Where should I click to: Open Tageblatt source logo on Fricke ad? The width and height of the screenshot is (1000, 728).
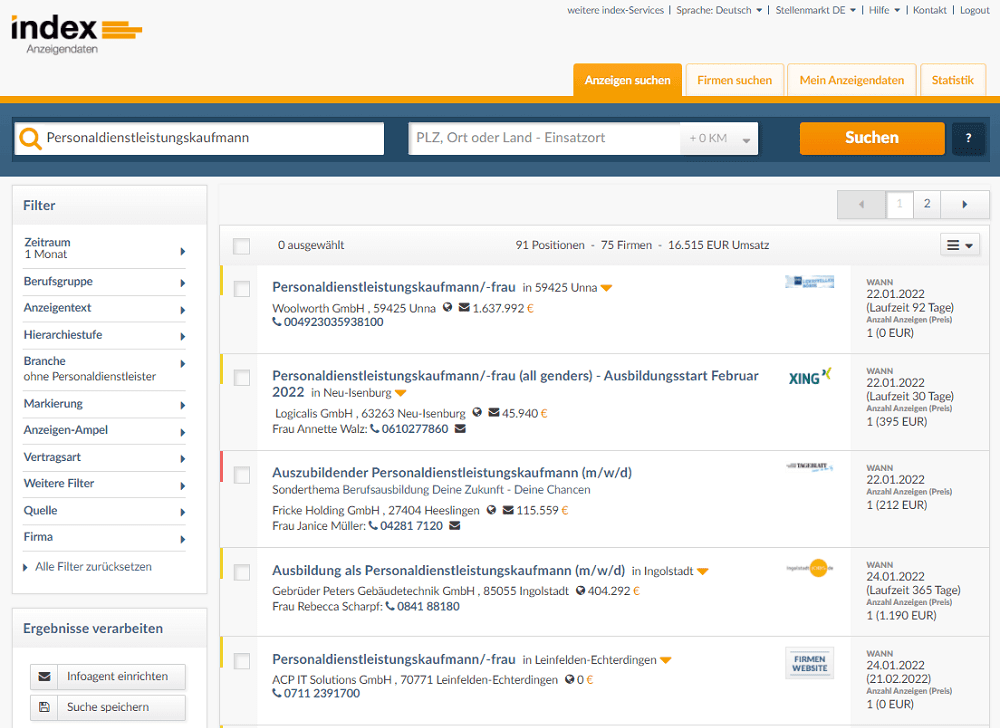click(810, 467)
